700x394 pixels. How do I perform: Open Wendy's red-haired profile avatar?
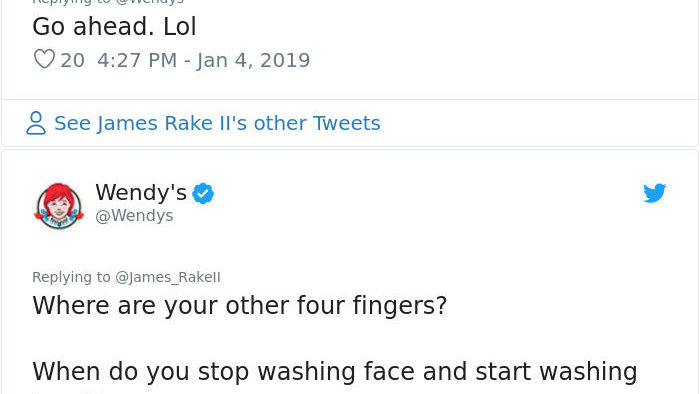coord(59,205)
